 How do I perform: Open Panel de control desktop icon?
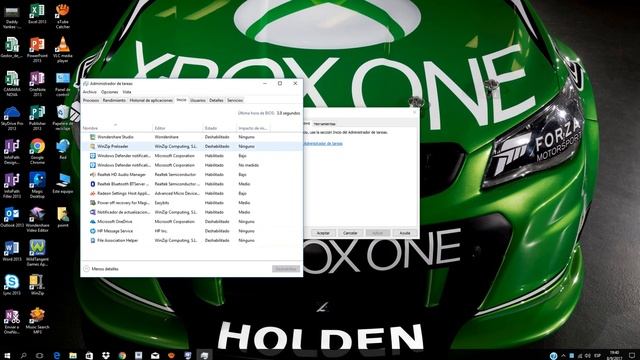click(62, 84)
